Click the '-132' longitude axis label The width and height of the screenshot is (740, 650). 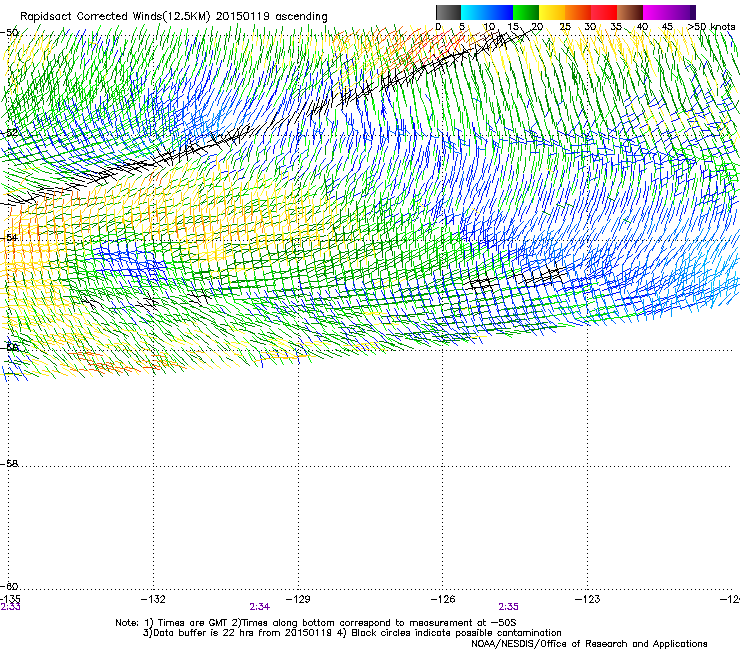(153, 599)
